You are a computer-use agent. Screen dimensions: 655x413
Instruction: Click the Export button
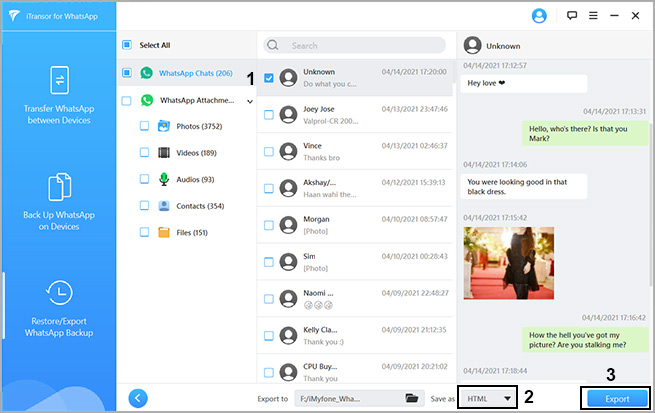pos(616,398)
